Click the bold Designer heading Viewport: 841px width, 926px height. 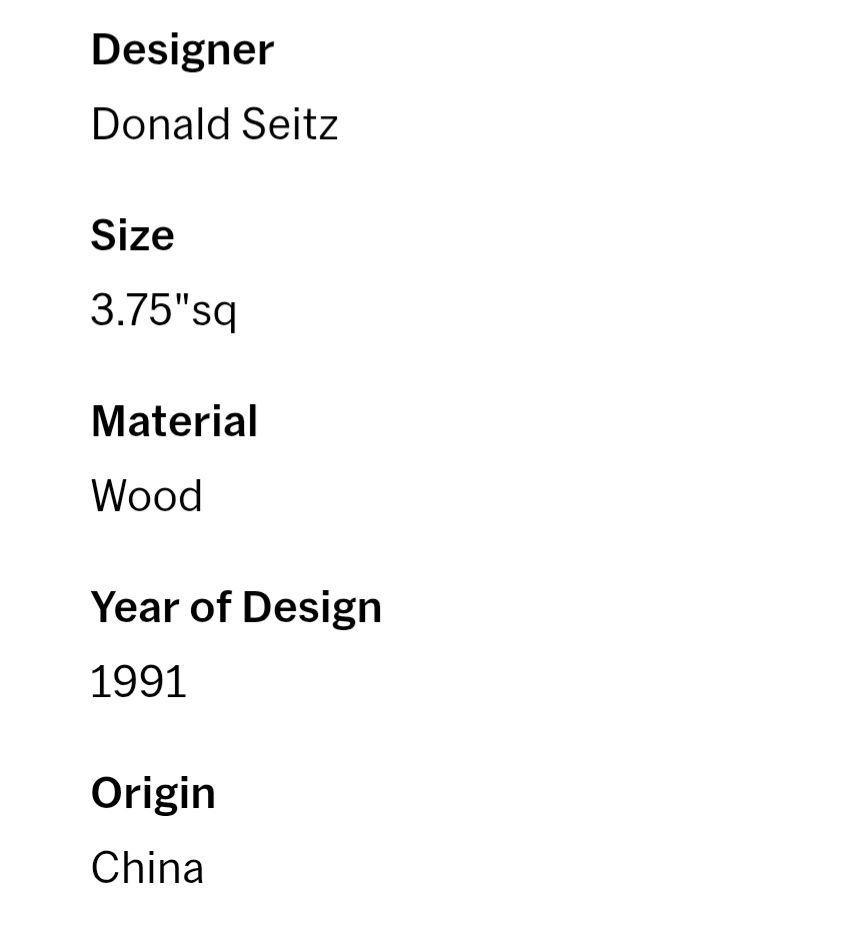point(182,51)
